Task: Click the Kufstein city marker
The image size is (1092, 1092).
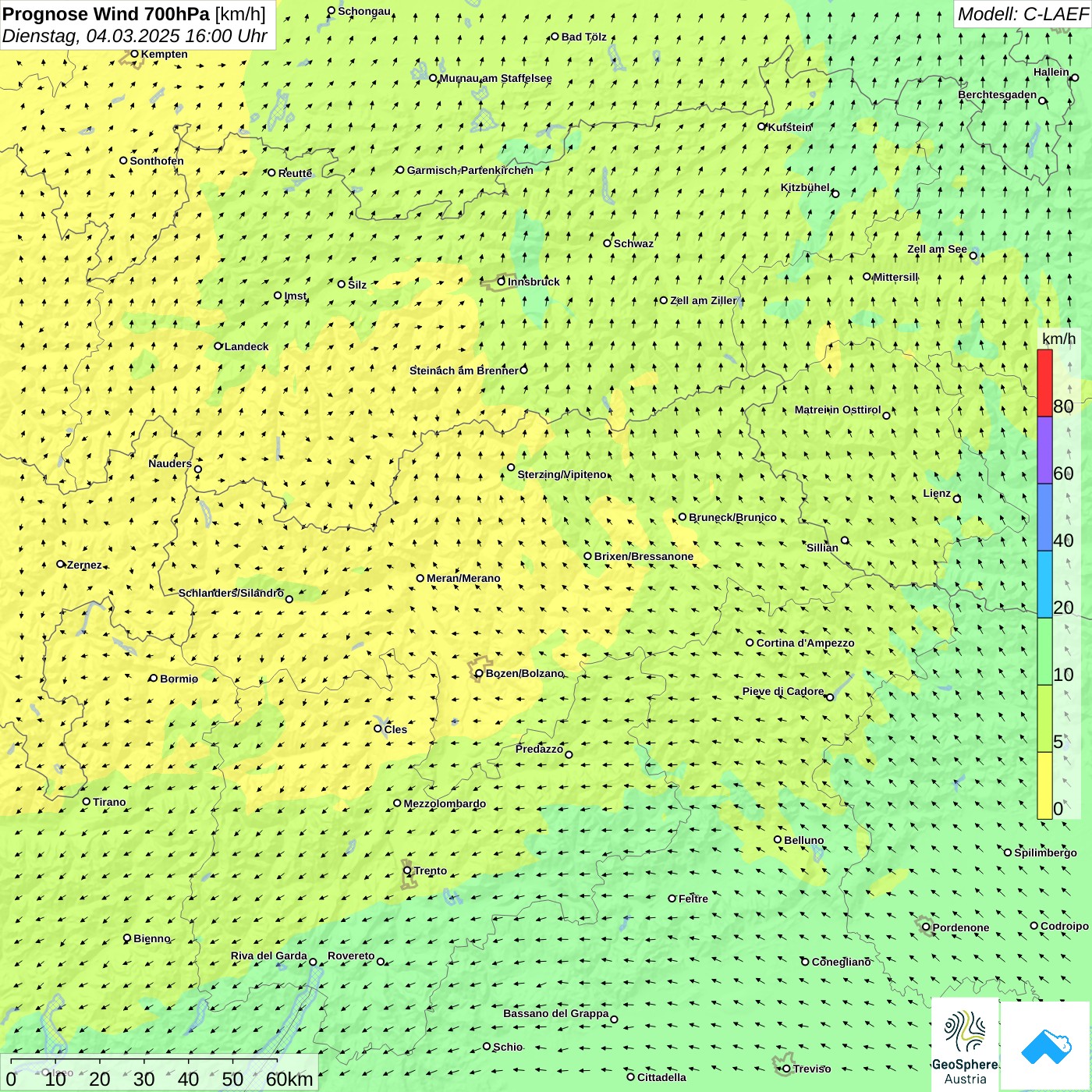Action: 762,126
